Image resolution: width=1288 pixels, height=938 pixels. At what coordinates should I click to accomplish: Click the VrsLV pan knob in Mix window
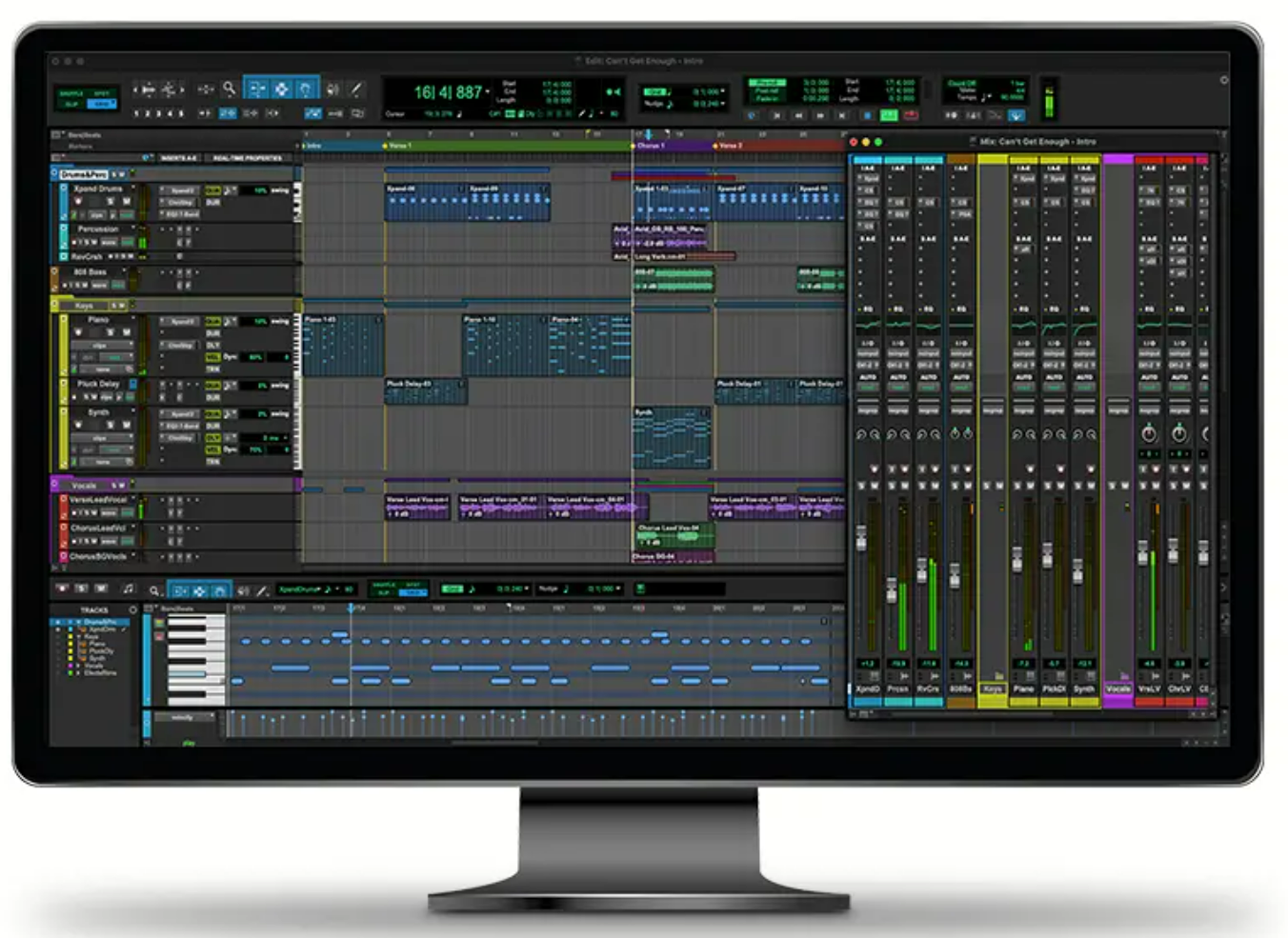coord(1149,433)
